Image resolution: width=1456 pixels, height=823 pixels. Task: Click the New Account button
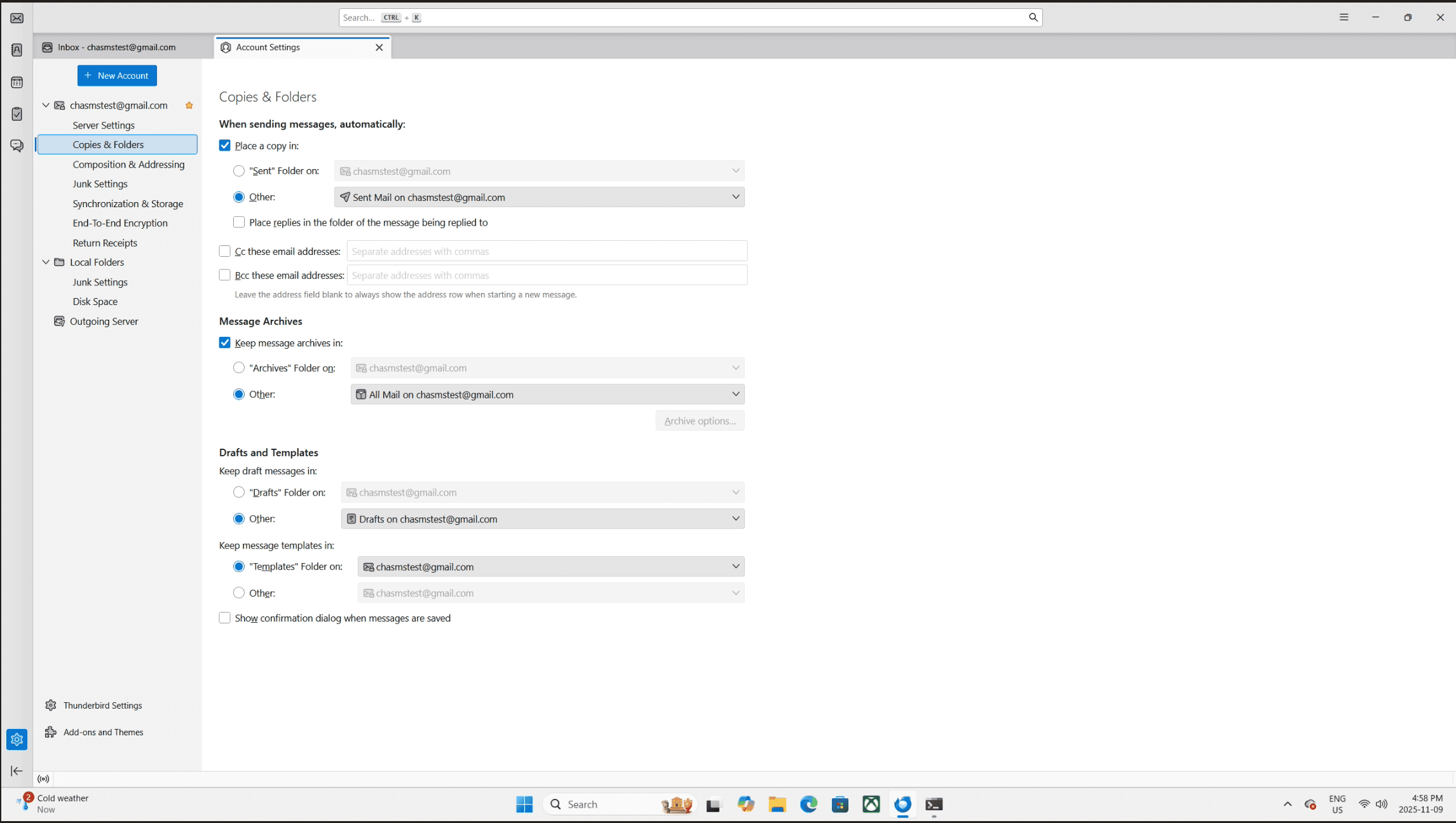pyautogui.click(x=117, y=76)
